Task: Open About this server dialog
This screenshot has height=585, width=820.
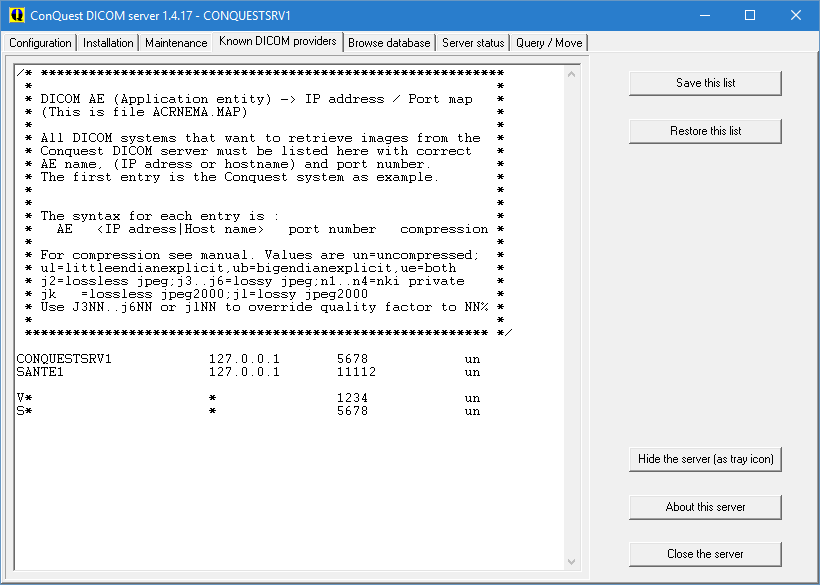Action: 705,507
